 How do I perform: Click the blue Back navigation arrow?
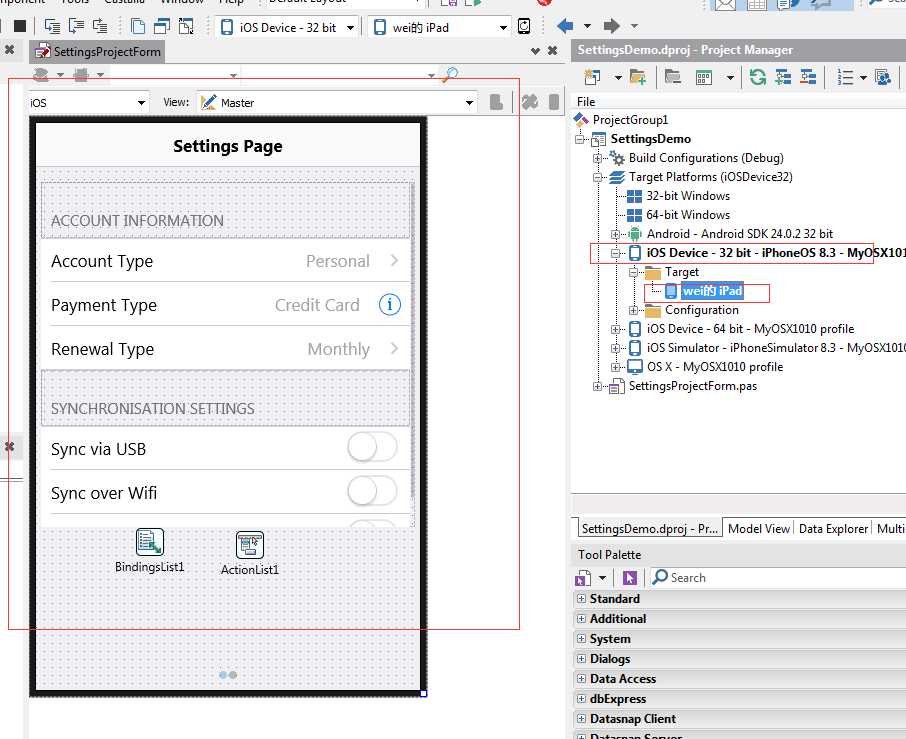[566, 26]
